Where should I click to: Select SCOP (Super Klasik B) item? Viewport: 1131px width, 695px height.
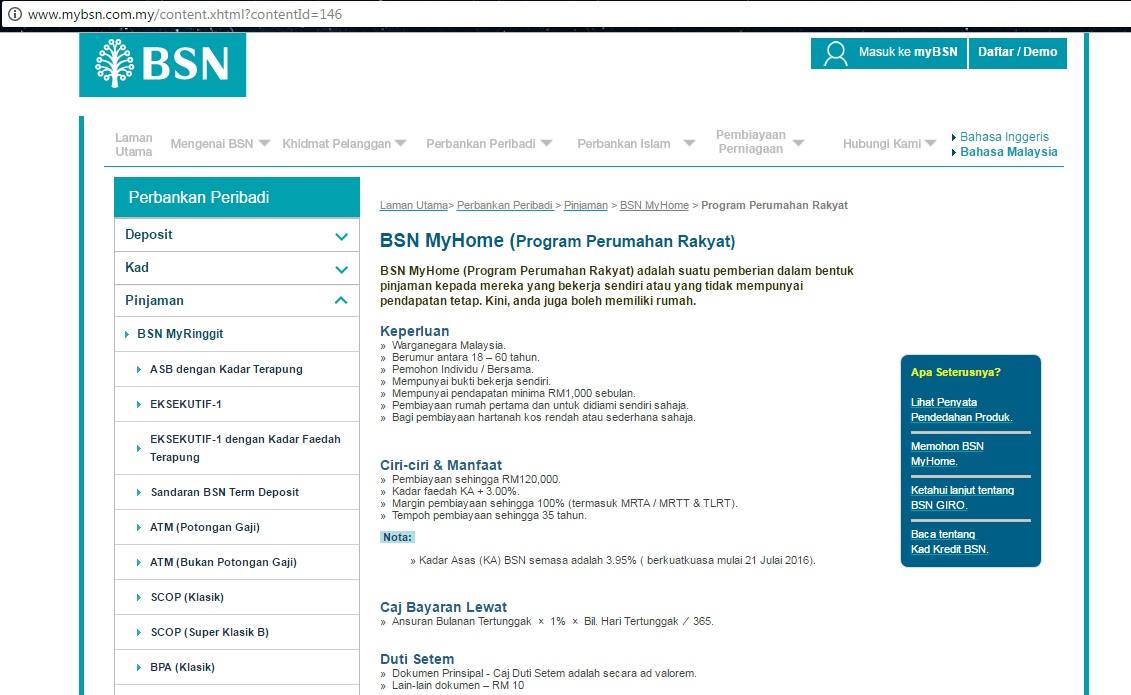click(x=210, y=632)
